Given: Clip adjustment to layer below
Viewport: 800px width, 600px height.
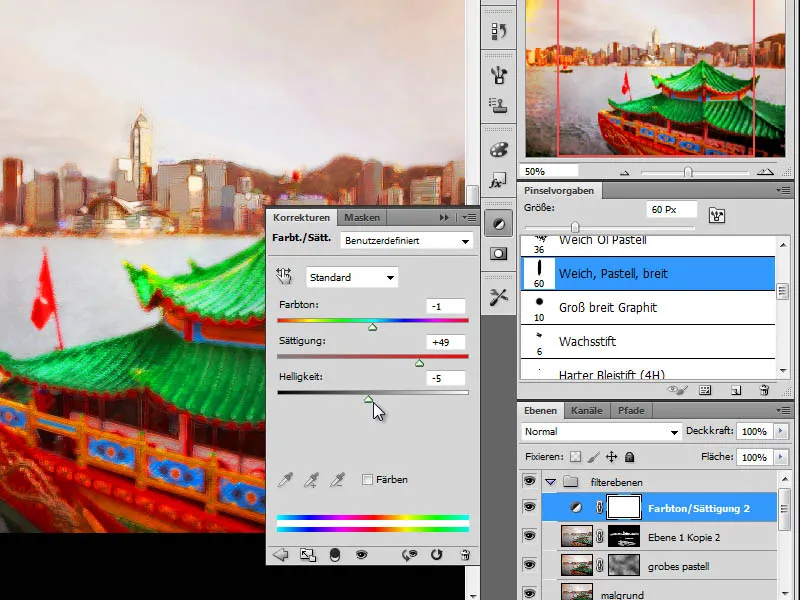Looking at the screenshot, I should (335, 555).
